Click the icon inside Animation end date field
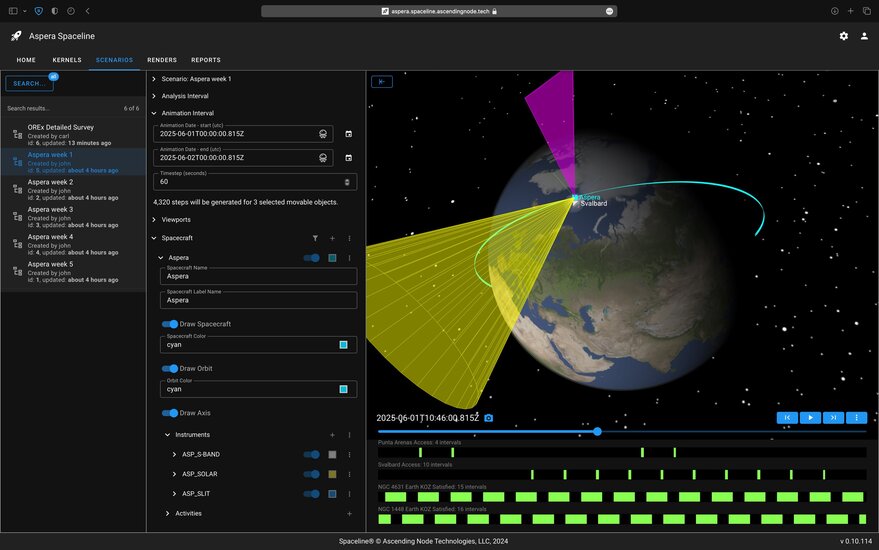Screen dimensions: 879x550 tap(323, 158)
